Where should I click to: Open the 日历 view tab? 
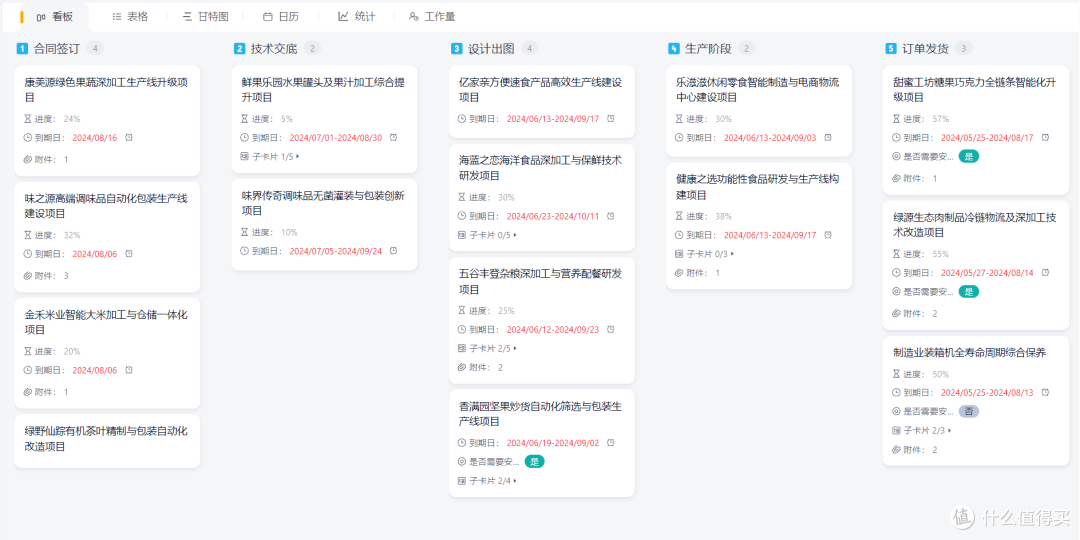point(281,17)
